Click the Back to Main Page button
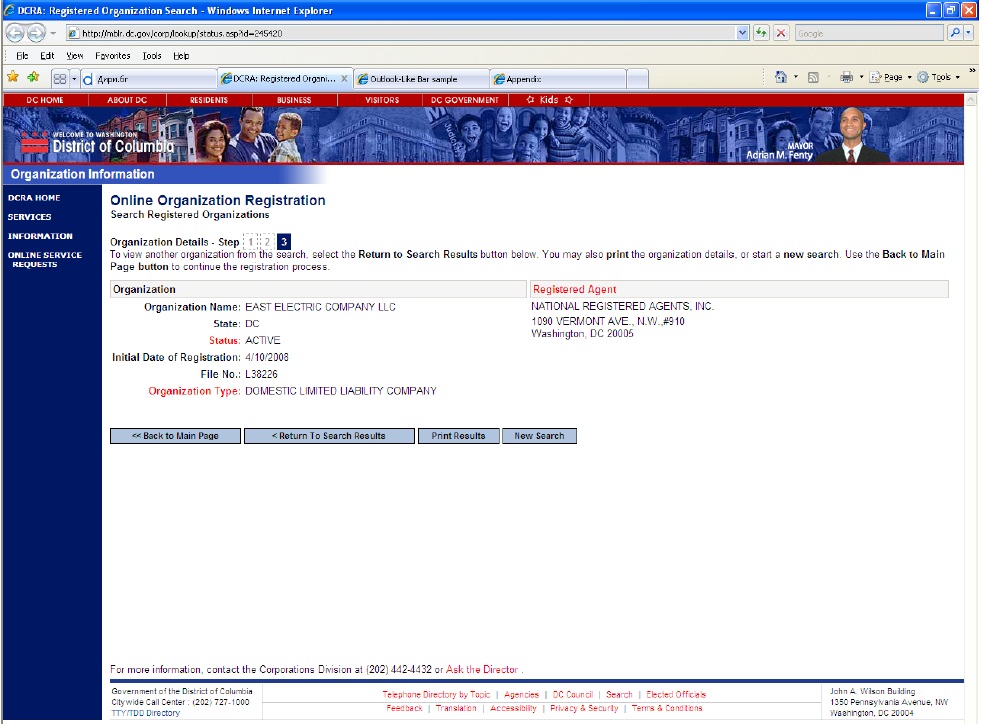 (175, 436)
